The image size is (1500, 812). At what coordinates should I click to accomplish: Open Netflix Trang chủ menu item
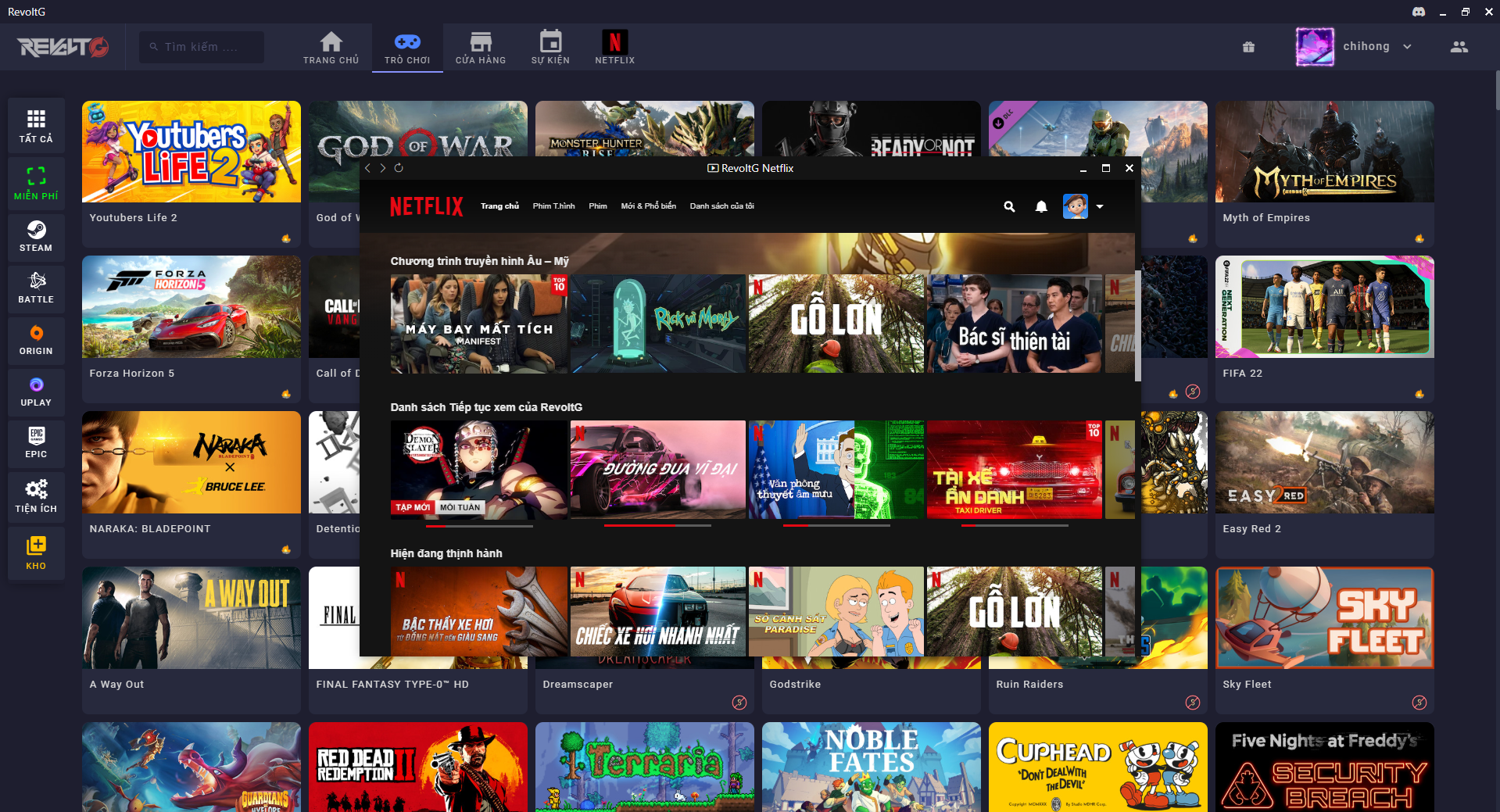[499, 206]
